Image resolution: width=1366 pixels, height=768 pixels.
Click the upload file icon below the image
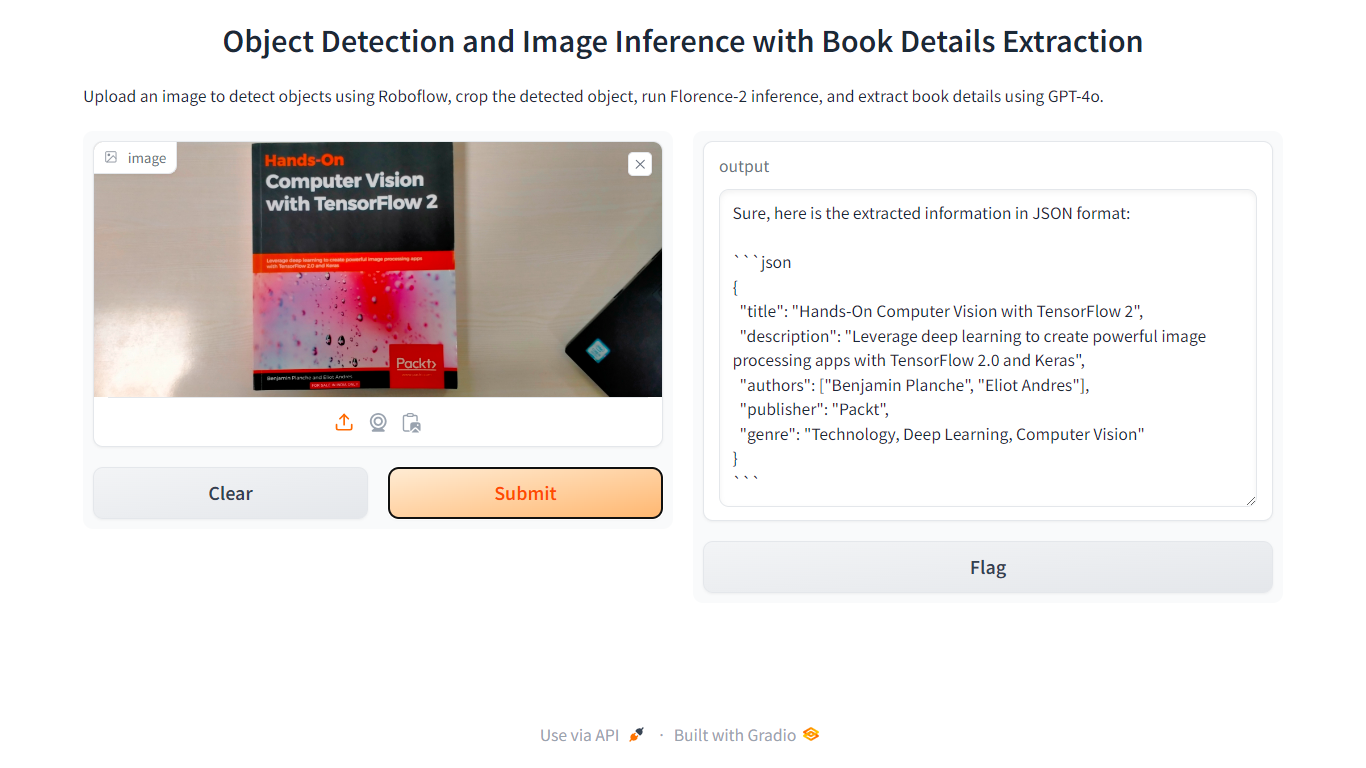pos(344,423)
